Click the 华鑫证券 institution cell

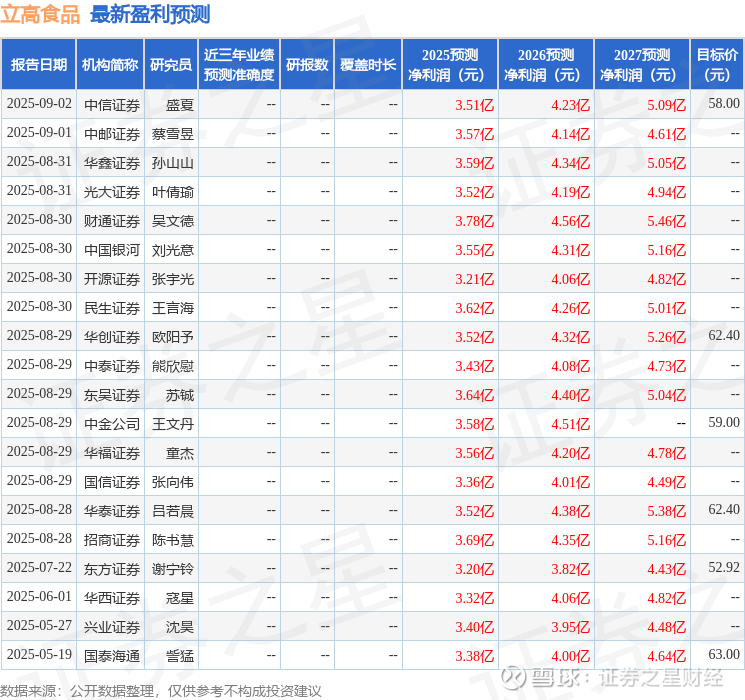[112, 163]
